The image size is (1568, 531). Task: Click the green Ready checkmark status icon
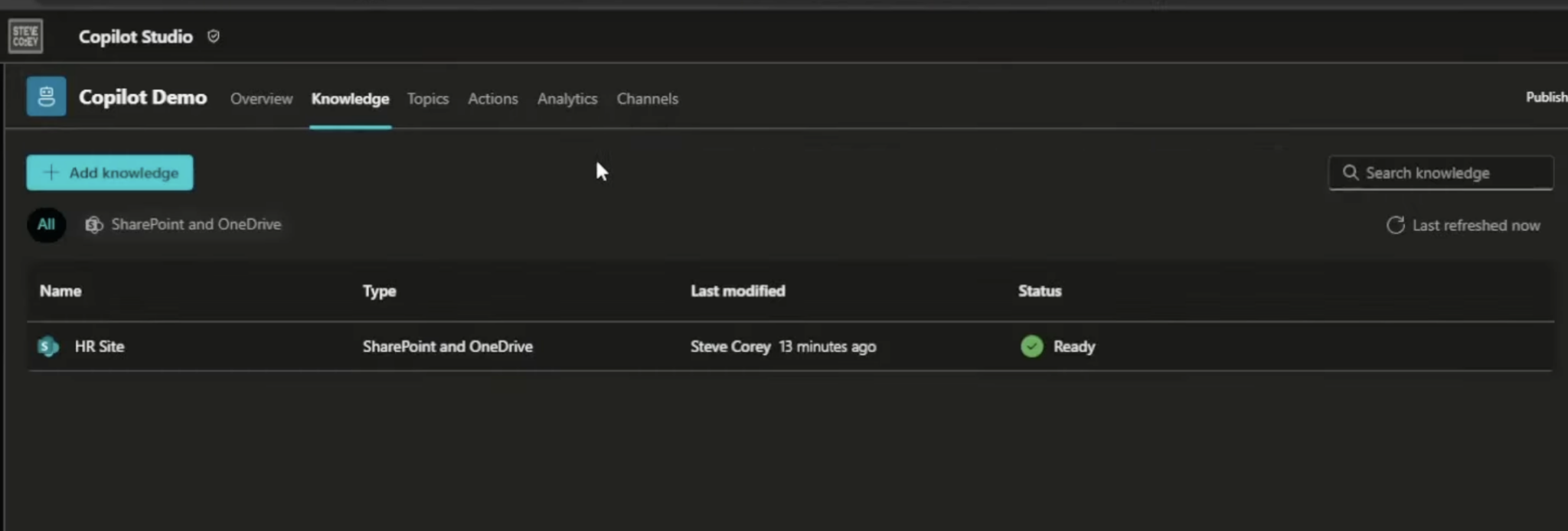click(x=1031, y=347)
